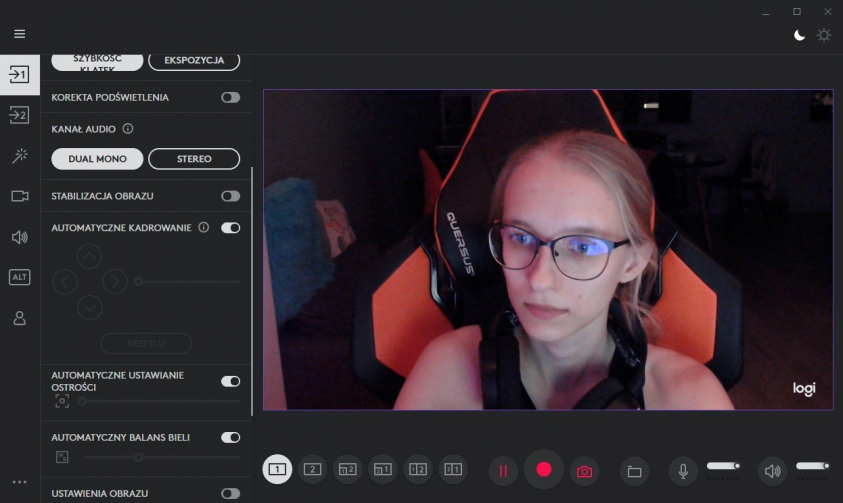Choose DUAL MONO audio channel
This screenshot has width=843, height=503.
(x=97, y=159)
